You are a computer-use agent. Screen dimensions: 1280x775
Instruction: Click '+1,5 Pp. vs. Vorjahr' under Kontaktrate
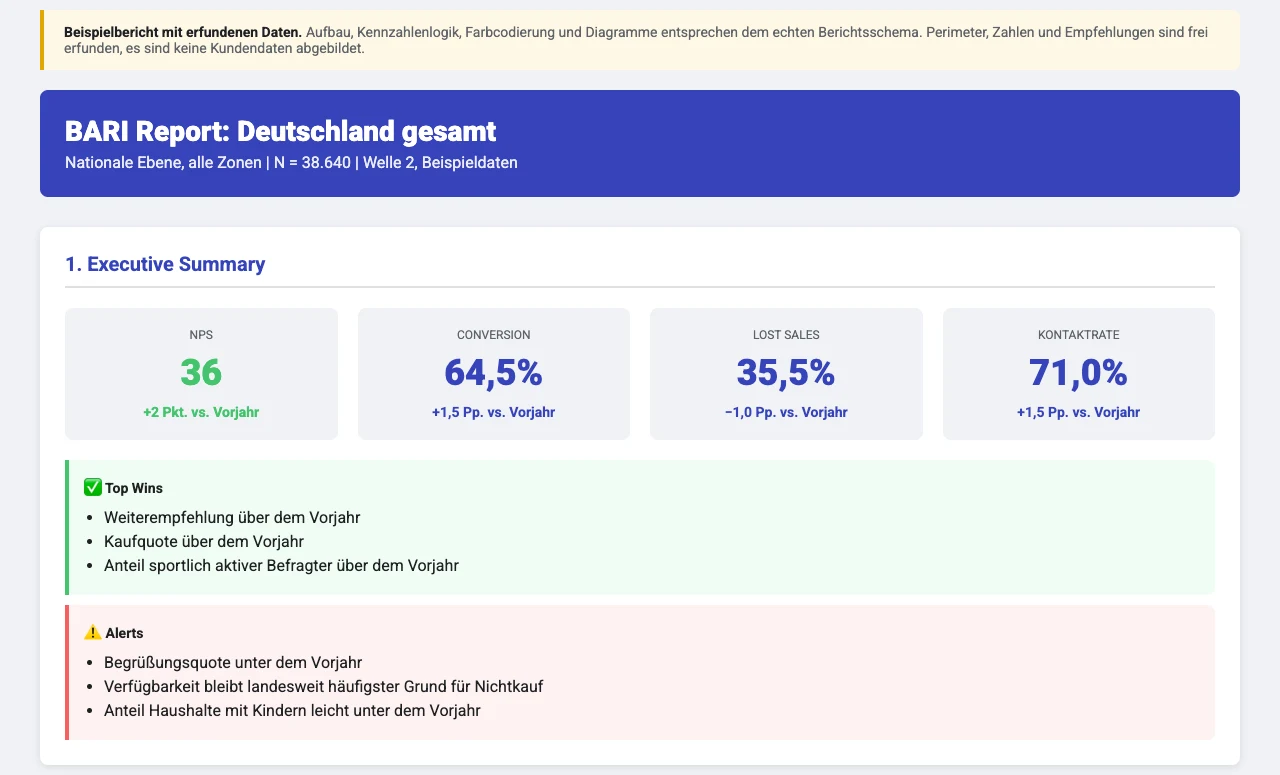pyautogui.click(x=1079, y=412)
